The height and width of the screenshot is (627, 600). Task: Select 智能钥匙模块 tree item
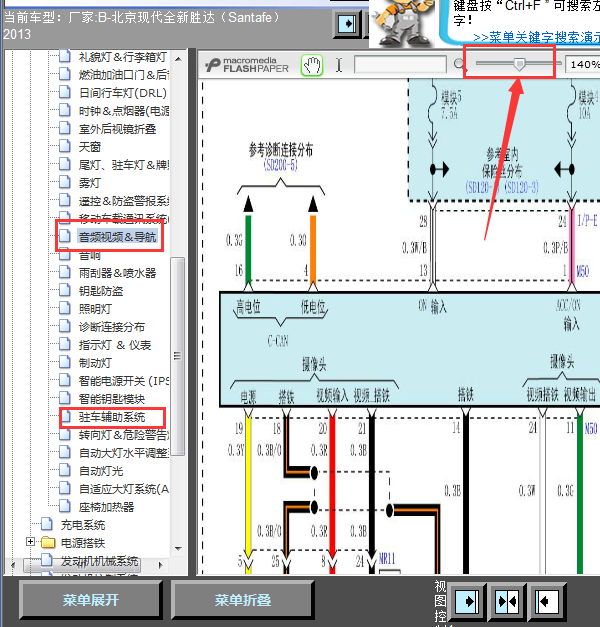(x=112, y=399)
